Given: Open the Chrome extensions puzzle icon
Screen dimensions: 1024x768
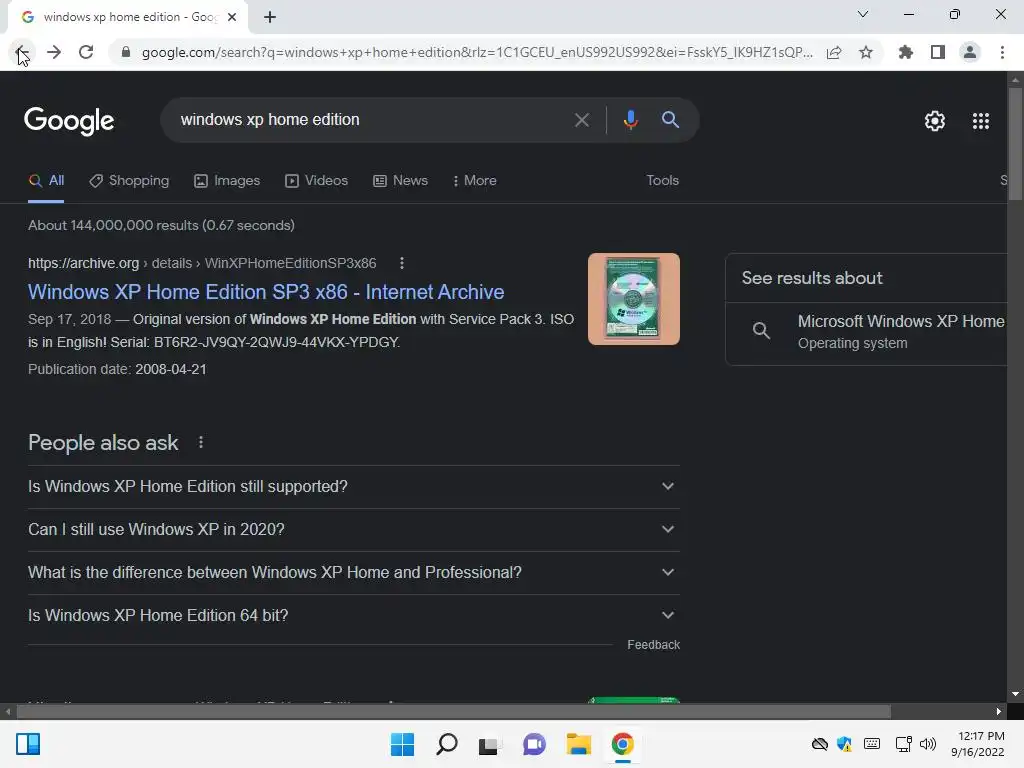Looking at the screenshot, I should [905, 52].
